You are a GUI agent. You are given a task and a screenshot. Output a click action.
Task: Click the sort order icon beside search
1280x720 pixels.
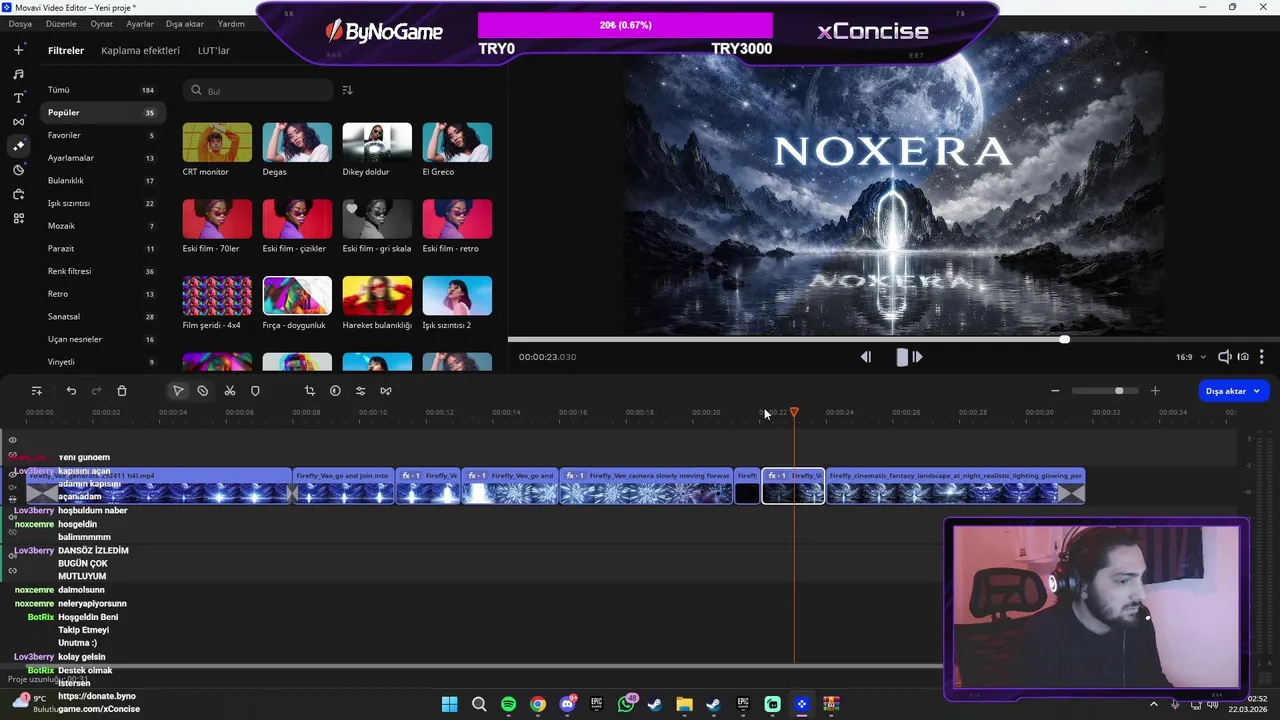point(347,90)
